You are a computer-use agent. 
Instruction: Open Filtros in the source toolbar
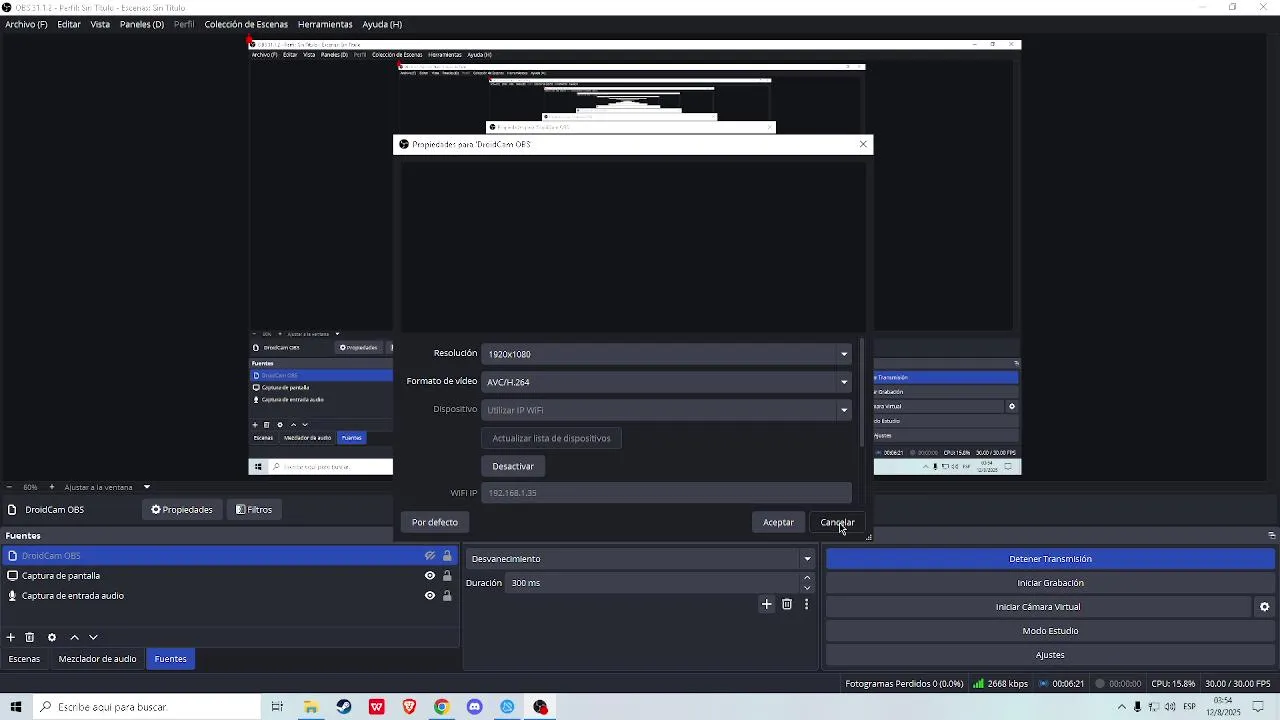pos(254,510)
